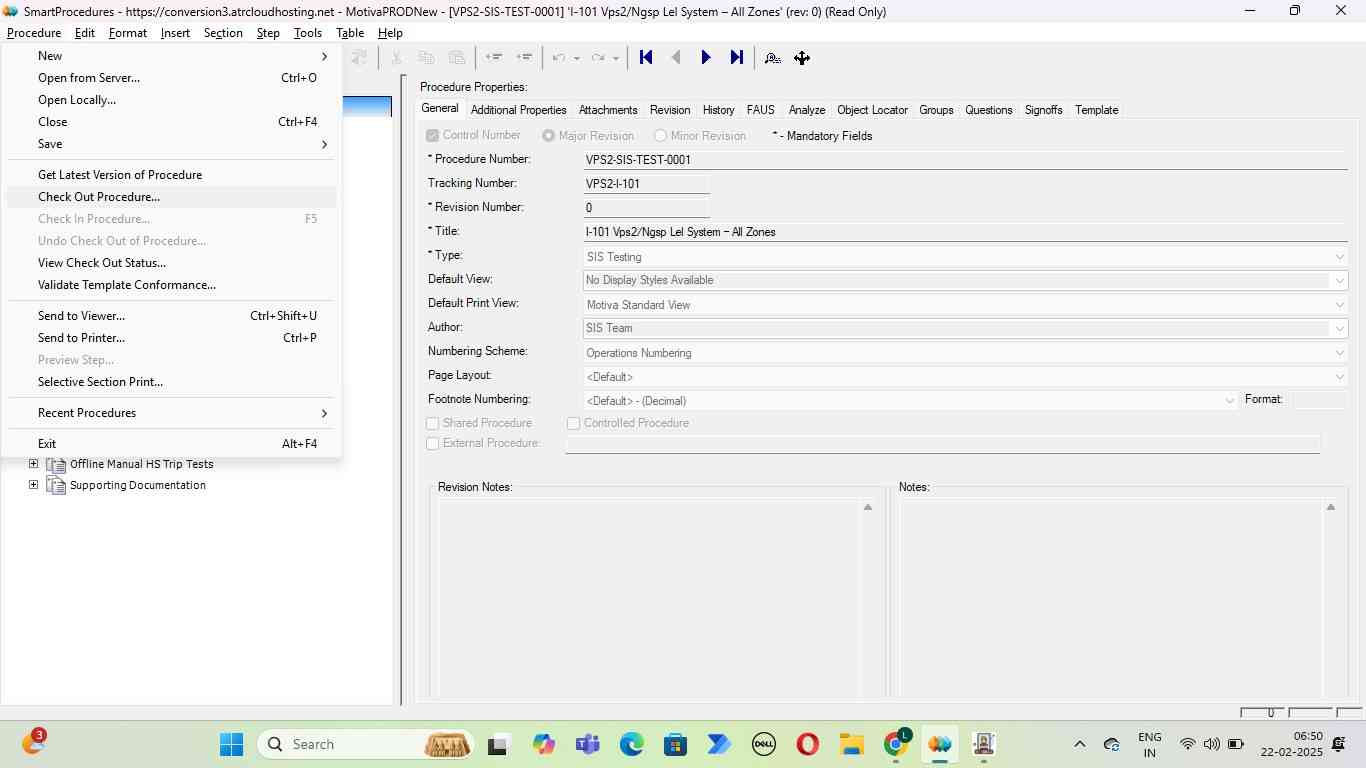Open Opera browser from taskbar
Screen dimensions: 1366x768
coord(808,744)
